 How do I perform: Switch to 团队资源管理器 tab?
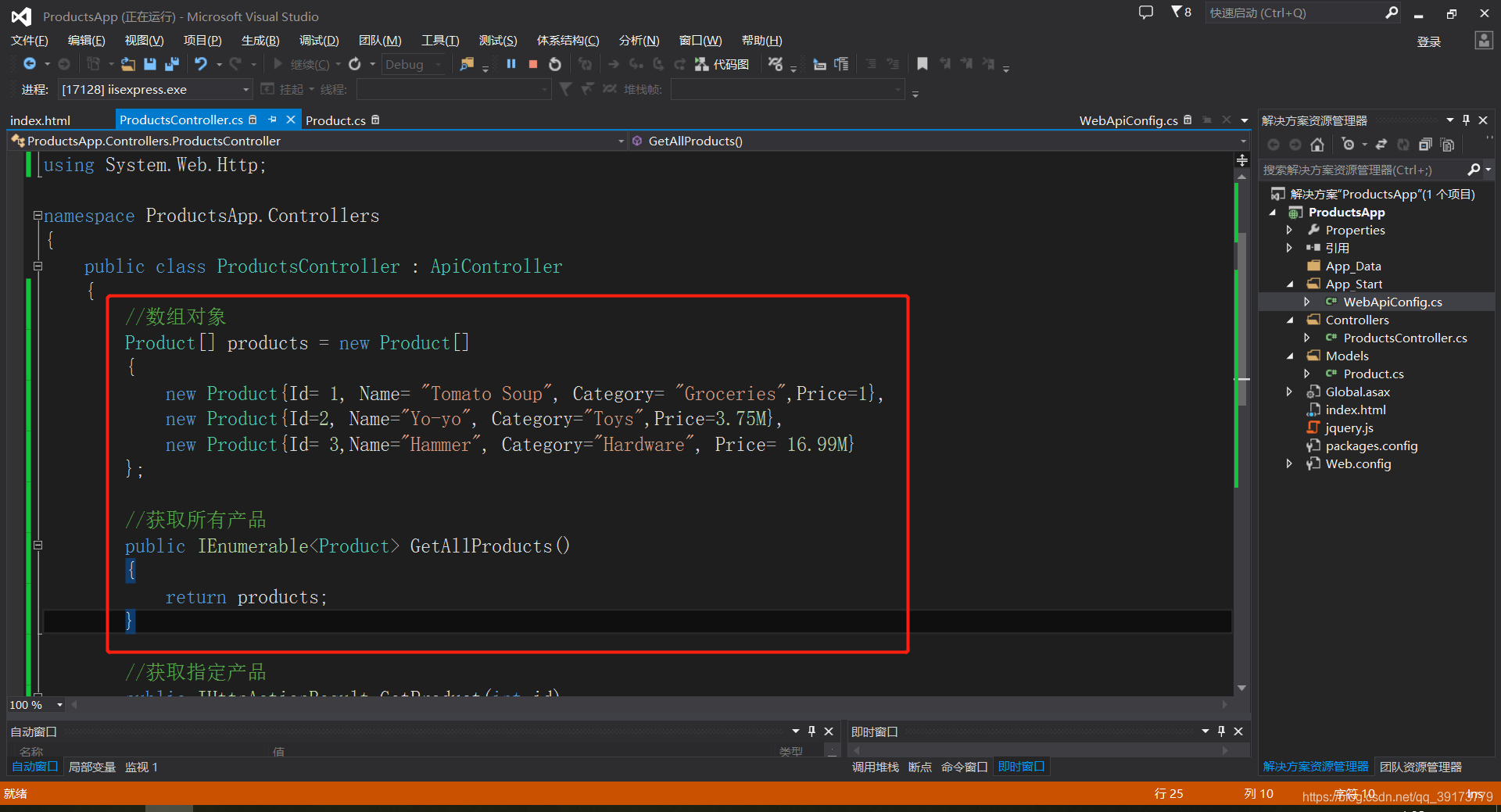point(1420,767)
